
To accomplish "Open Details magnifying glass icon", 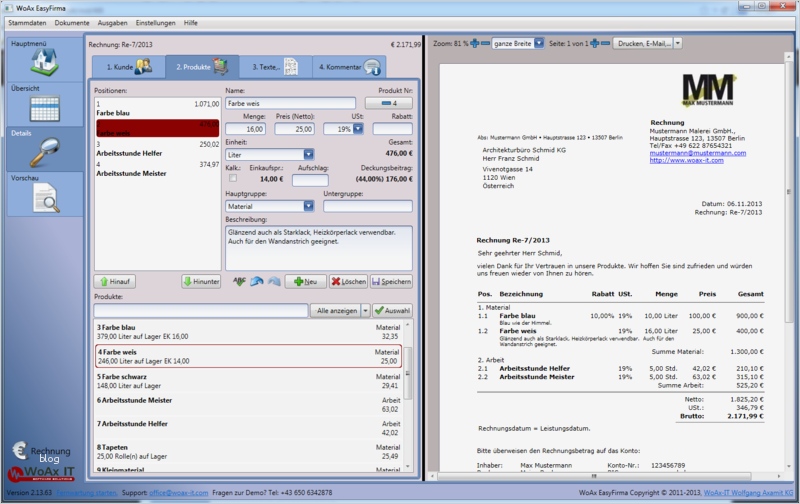I will coord(45,153).
